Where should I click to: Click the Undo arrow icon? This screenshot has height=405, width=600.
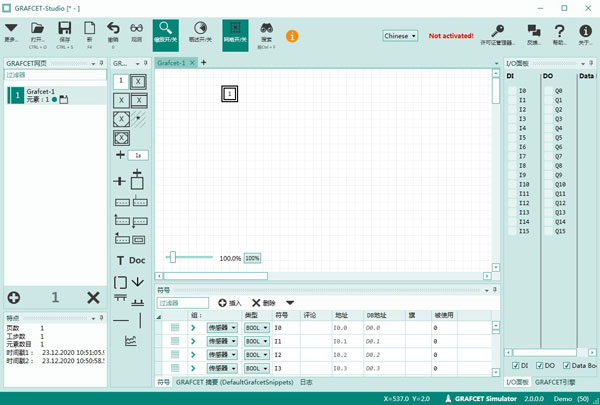pos(112,29)
